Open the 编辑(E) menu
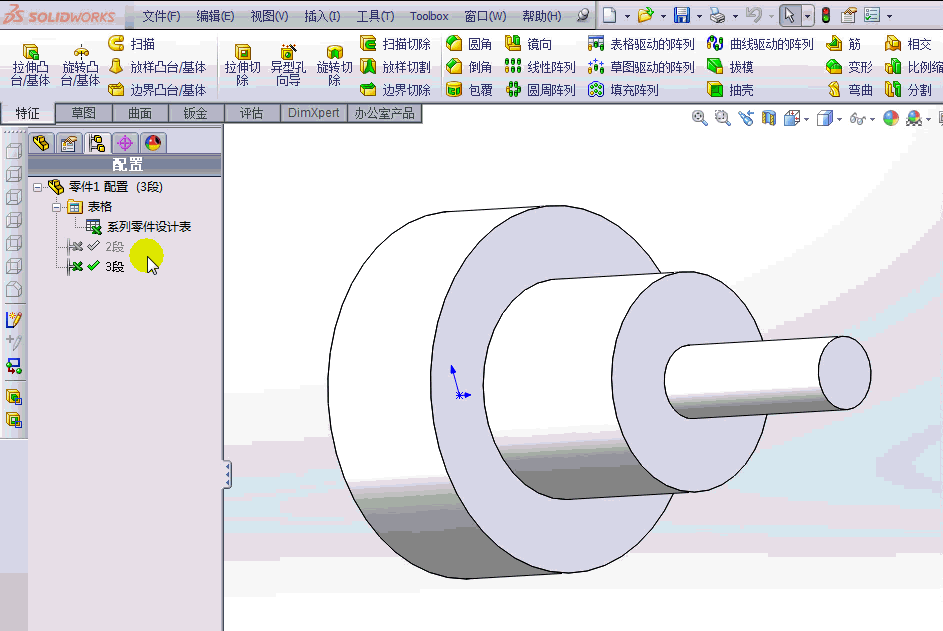This screenshot has width=943, height=631. (215, 16)
